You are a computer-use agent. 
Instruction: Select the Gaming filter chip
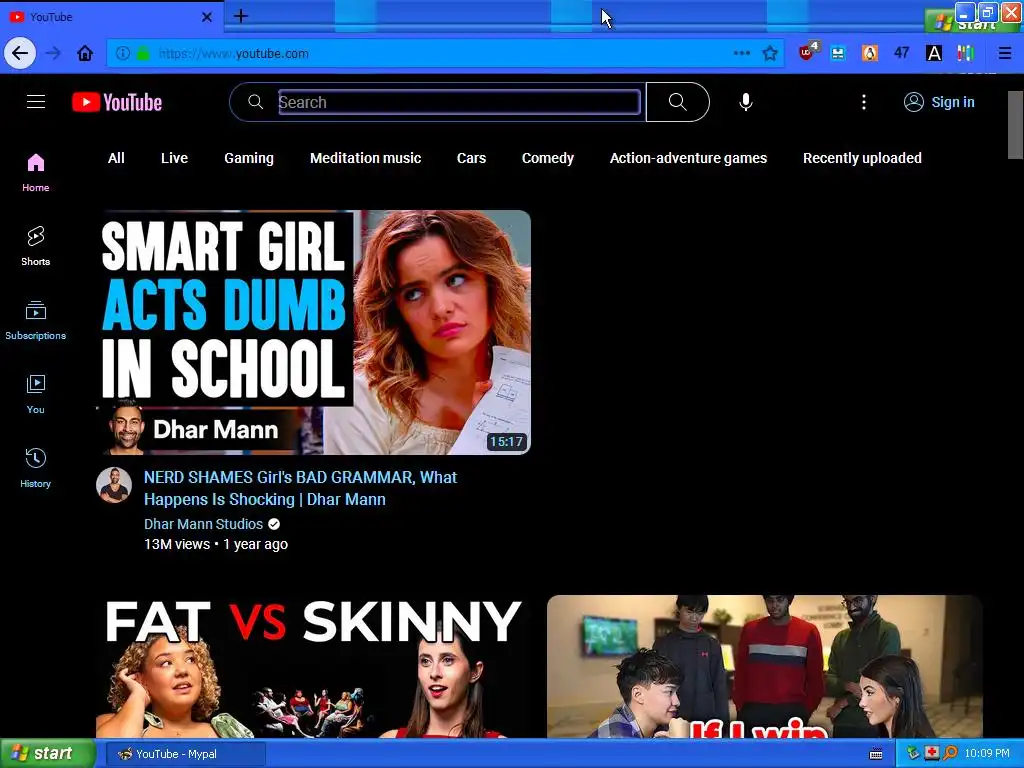click(x=249, y=158)
